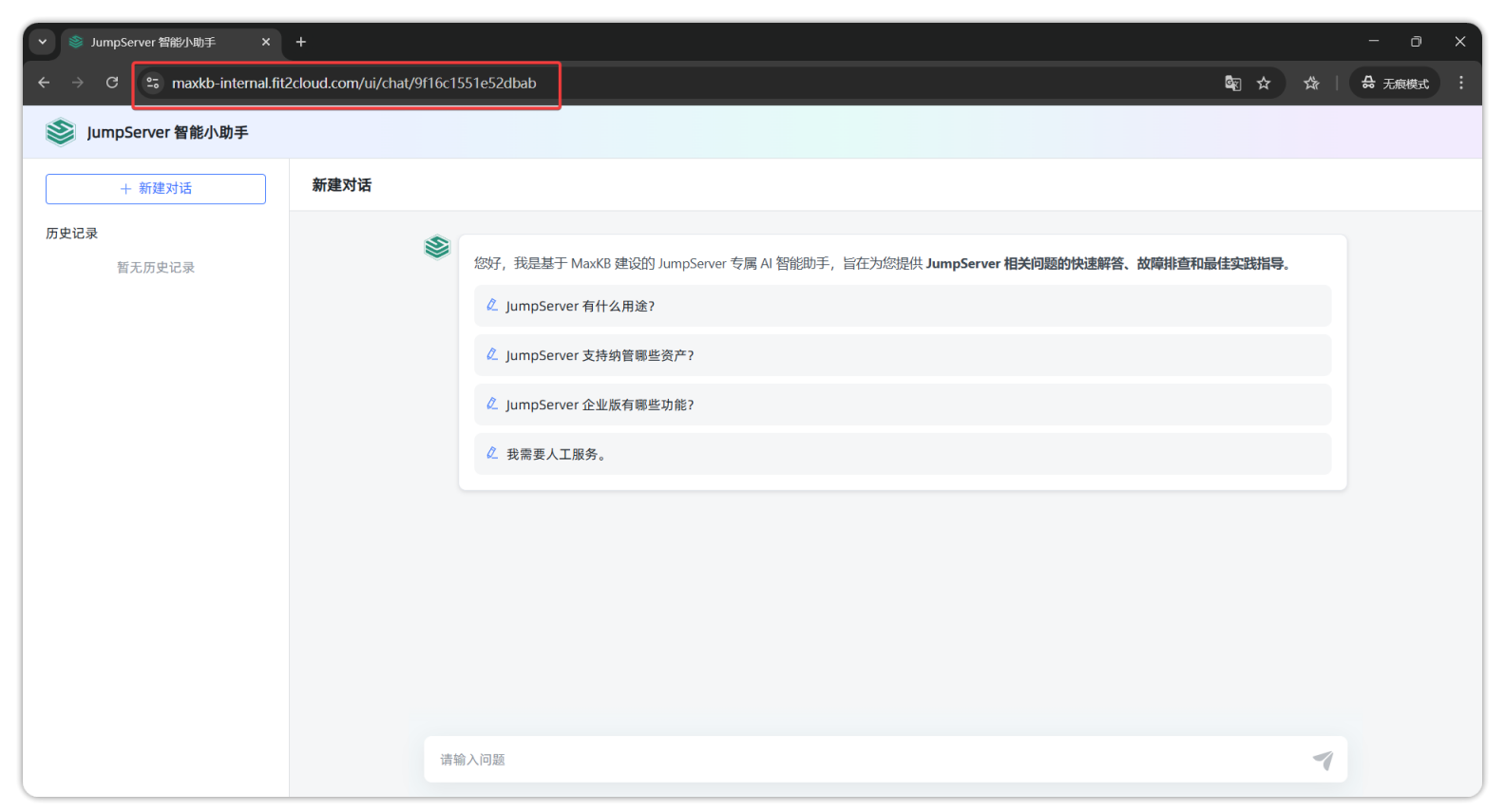Select question JumpServer 支持纳管哪些资产?
Viewport: 1505px width, 812px height.
coord(903,355)
